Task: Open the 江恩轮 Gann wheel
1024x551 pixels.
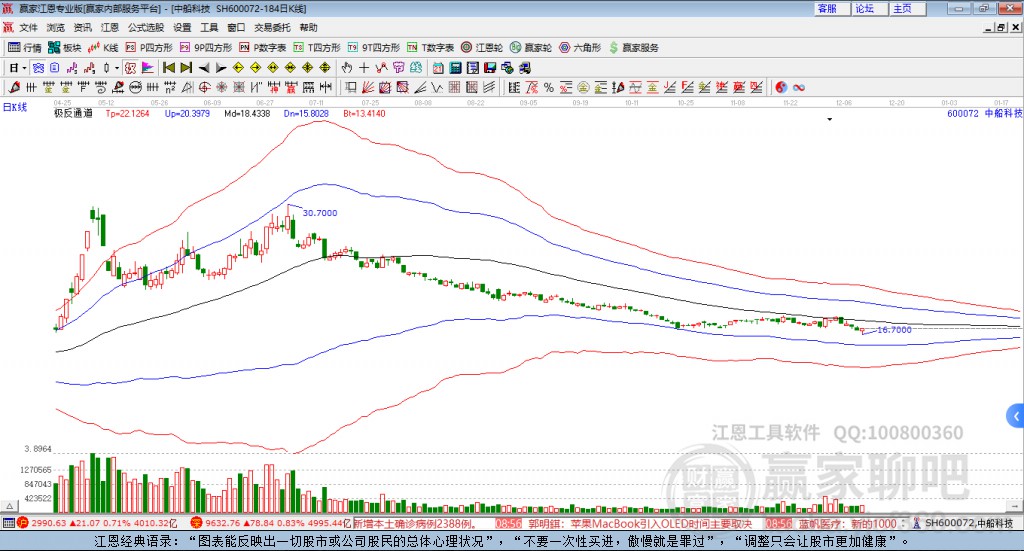Action: point(482,48)
